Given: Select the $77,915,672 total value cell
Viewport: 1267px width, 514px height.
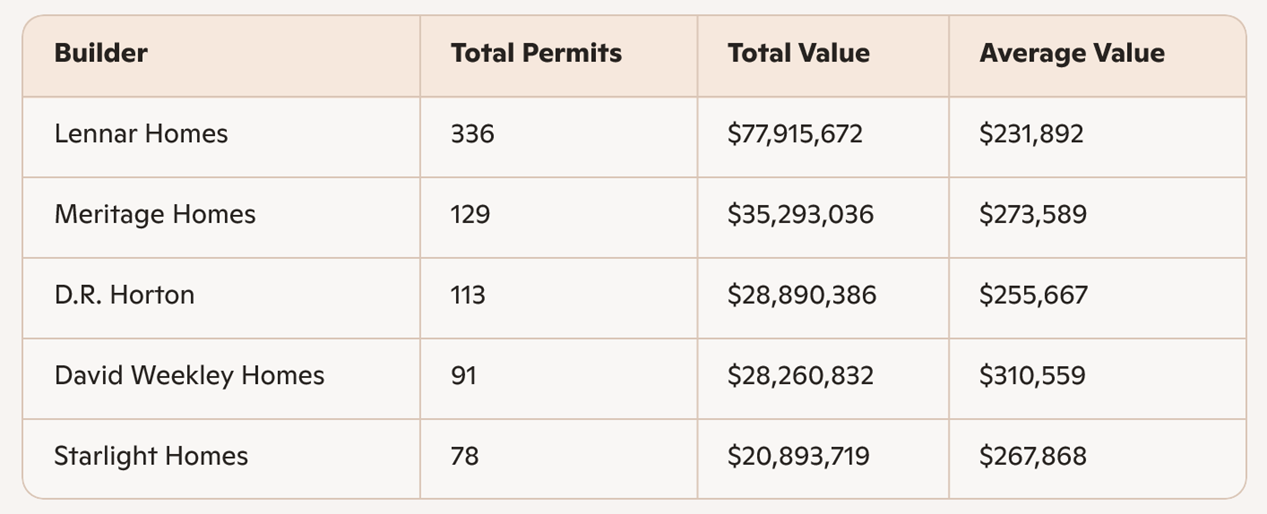Looking at the screenshot, I should tap(795, 134).
